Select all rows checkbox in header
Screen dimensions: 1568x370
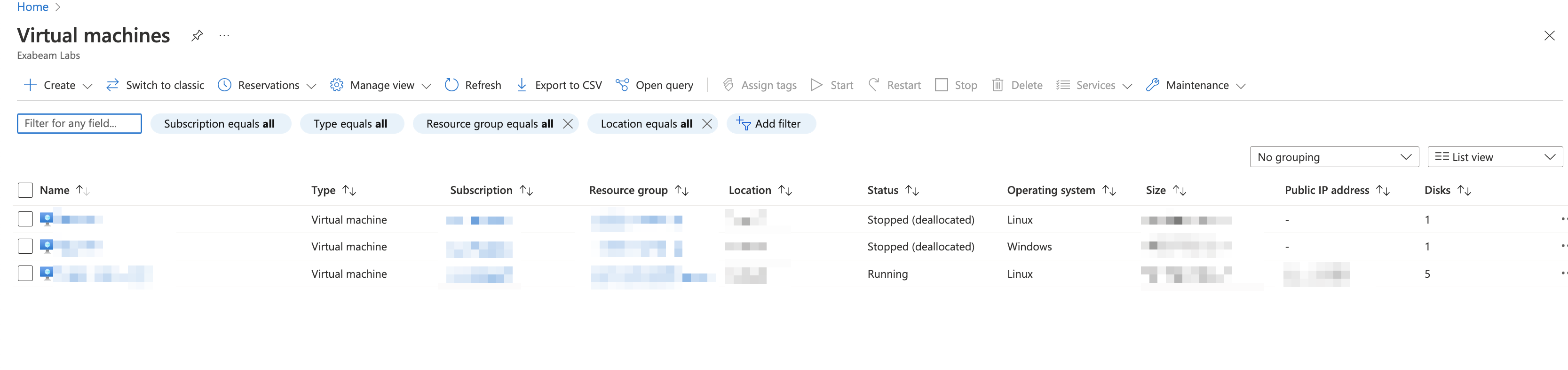(25, 191)
